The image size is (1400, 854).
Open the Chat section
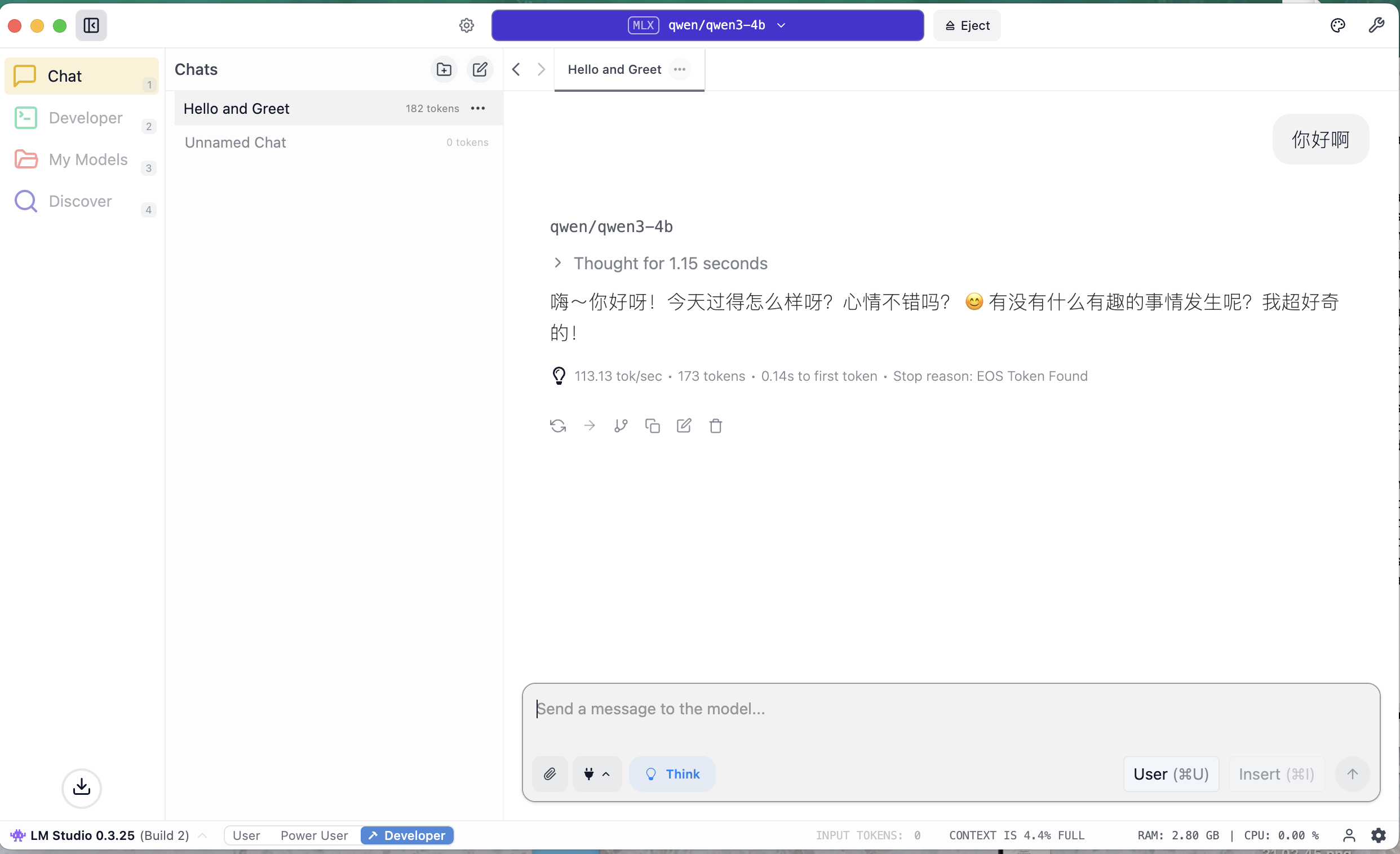click(81, 76)
